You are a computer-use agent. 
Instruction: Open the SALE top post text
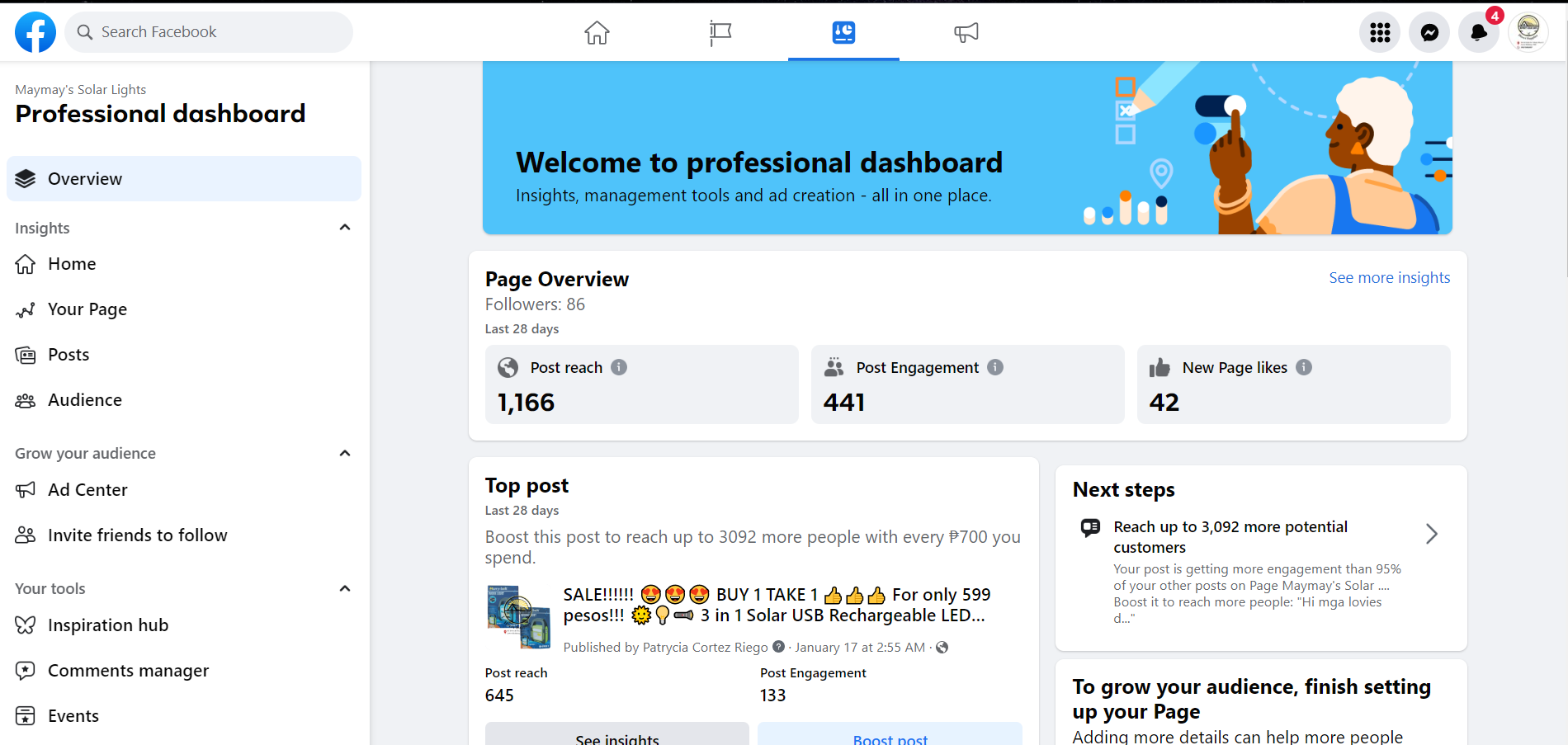click(777, 605)
